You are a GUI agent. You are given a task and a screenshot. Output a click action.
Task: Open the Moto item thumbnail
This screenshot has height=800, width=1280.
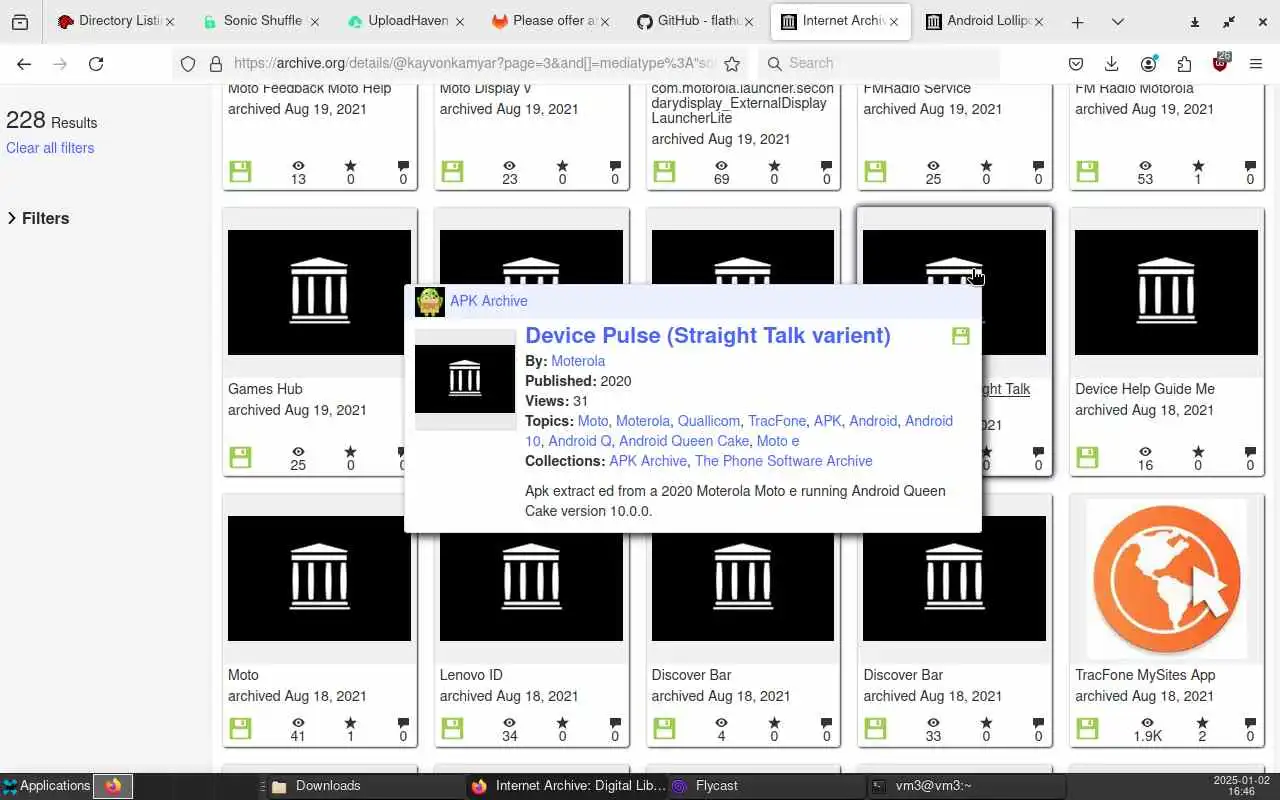tap(319, 579)
